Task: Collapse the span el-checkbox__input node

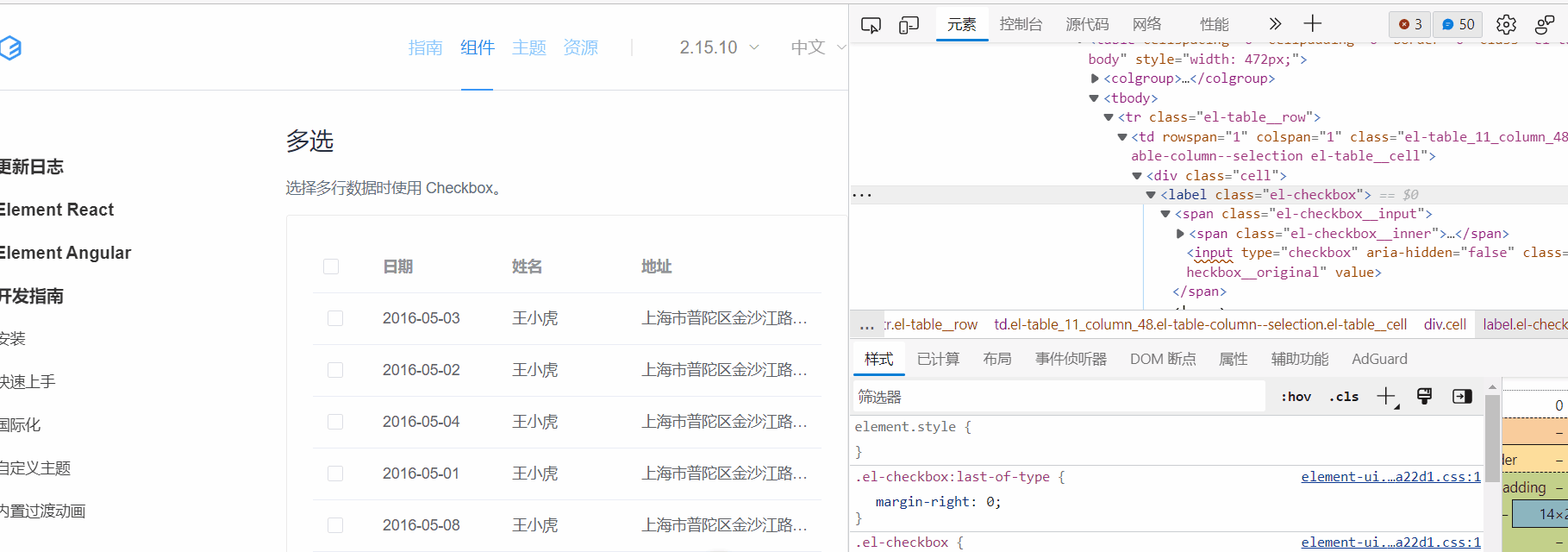Action: click(1165, 214)
